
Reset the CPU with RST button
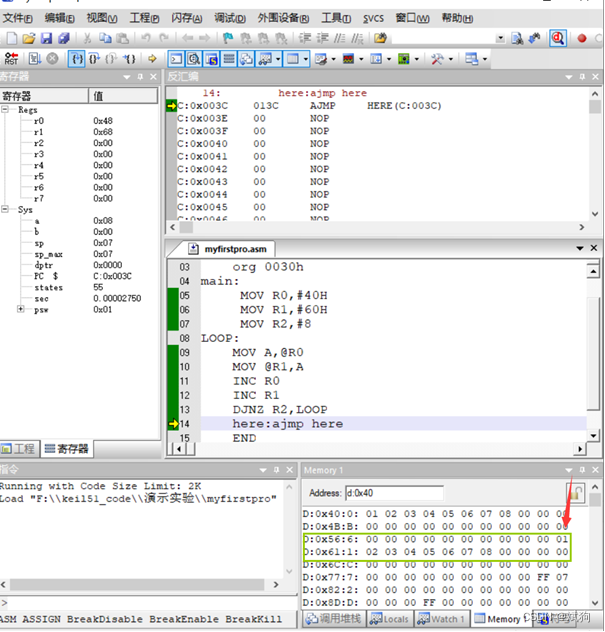pos(11,59)
